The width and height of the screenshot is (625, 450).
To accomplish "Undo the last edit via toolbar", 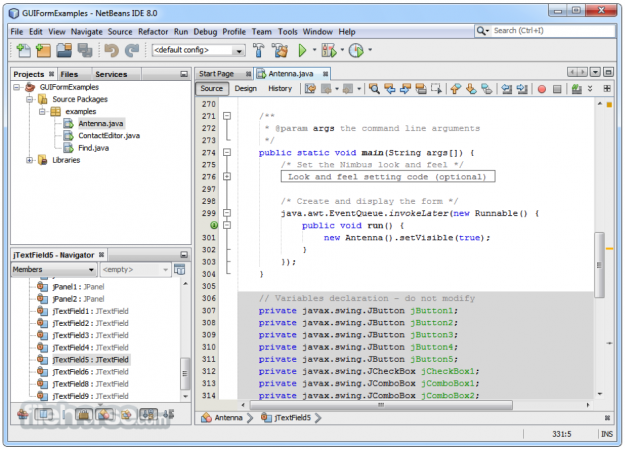I will 111,50.
